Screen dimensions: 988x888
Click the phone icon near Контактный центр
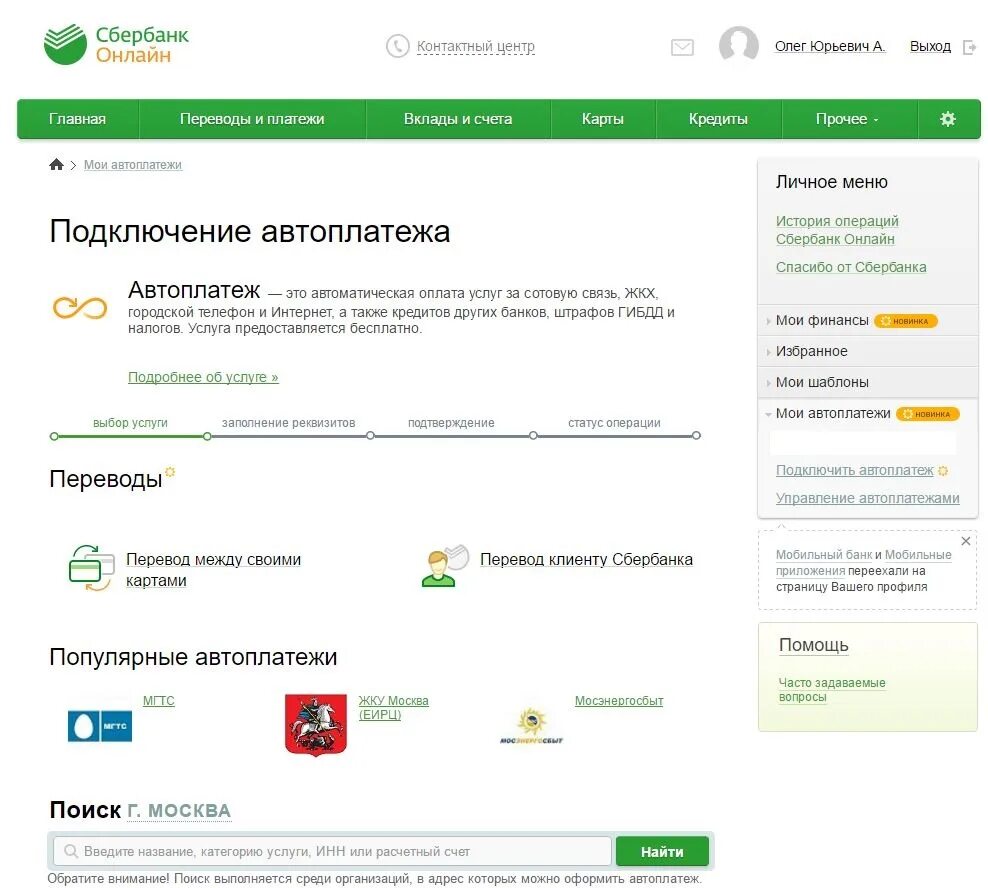click(398, 46)
